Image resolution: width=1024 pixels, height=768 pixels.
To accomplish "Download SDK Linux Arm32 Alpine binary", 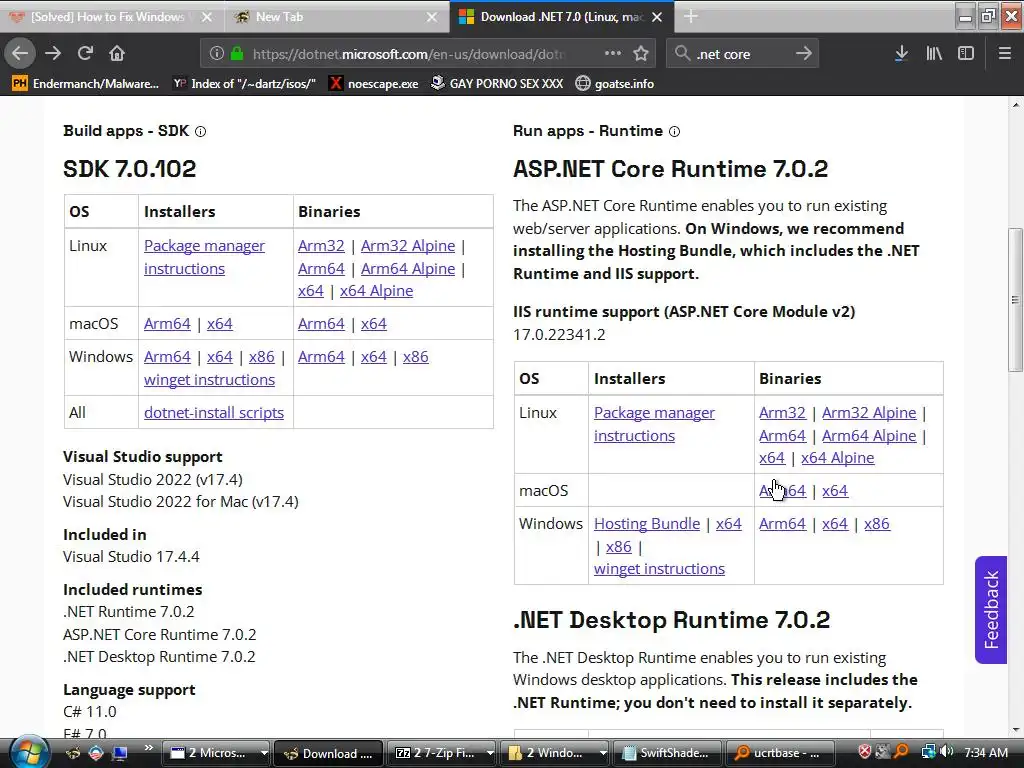I will (408, 246).
